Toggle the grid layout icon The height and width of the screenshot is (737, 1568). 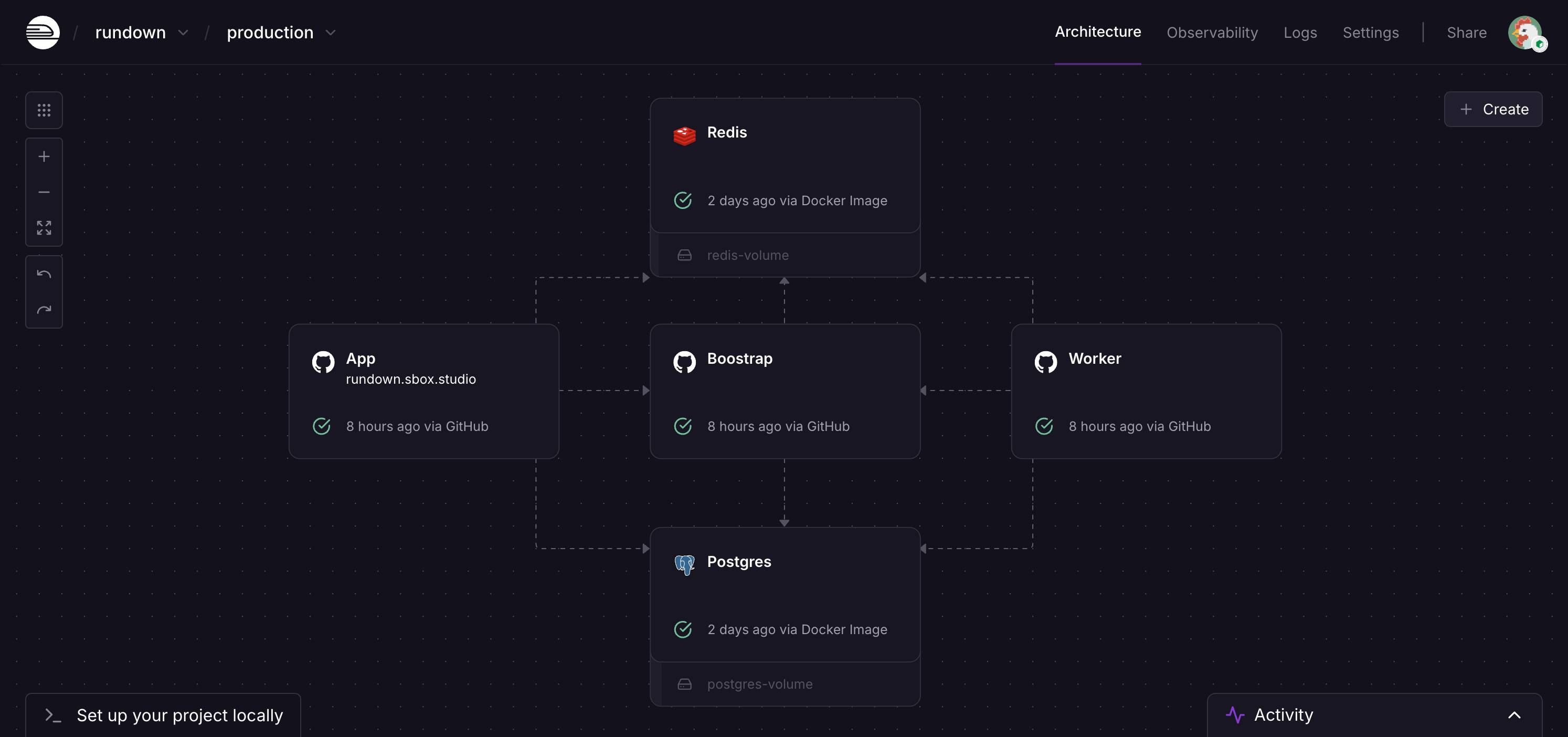click(44, 110)
